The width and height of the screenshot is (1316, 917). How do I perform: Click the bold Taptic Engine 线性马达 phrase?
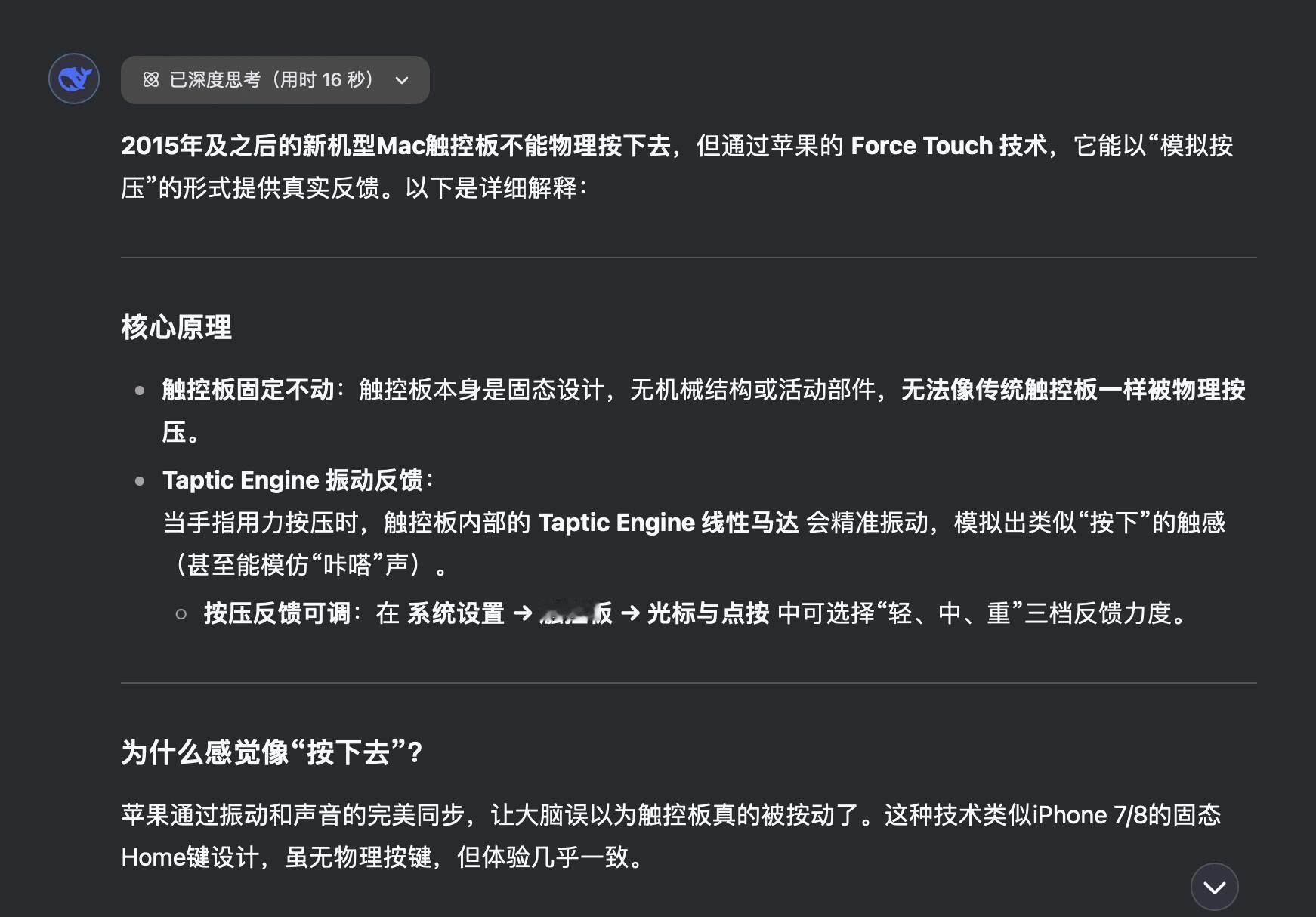[x=669, y=523]
